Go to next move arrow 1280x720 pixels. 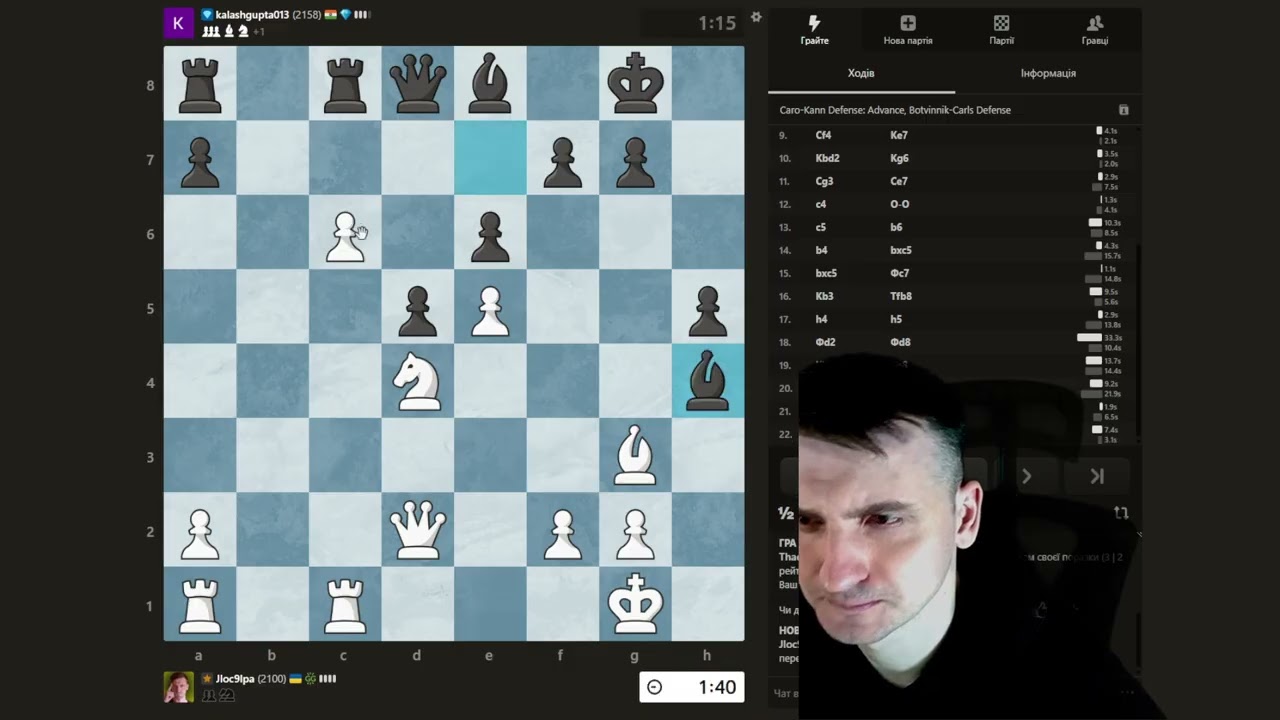[1026, 476]
